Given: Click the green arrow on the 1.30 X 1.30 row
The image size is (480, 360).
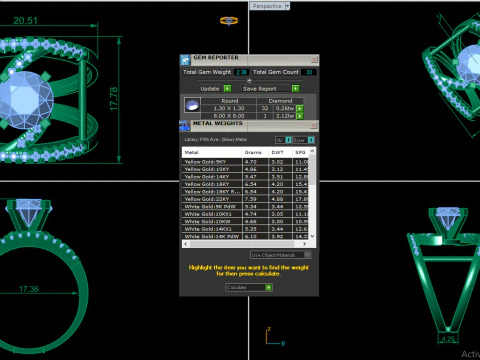Looking at the screenshot, I should (x=300, y=108).
